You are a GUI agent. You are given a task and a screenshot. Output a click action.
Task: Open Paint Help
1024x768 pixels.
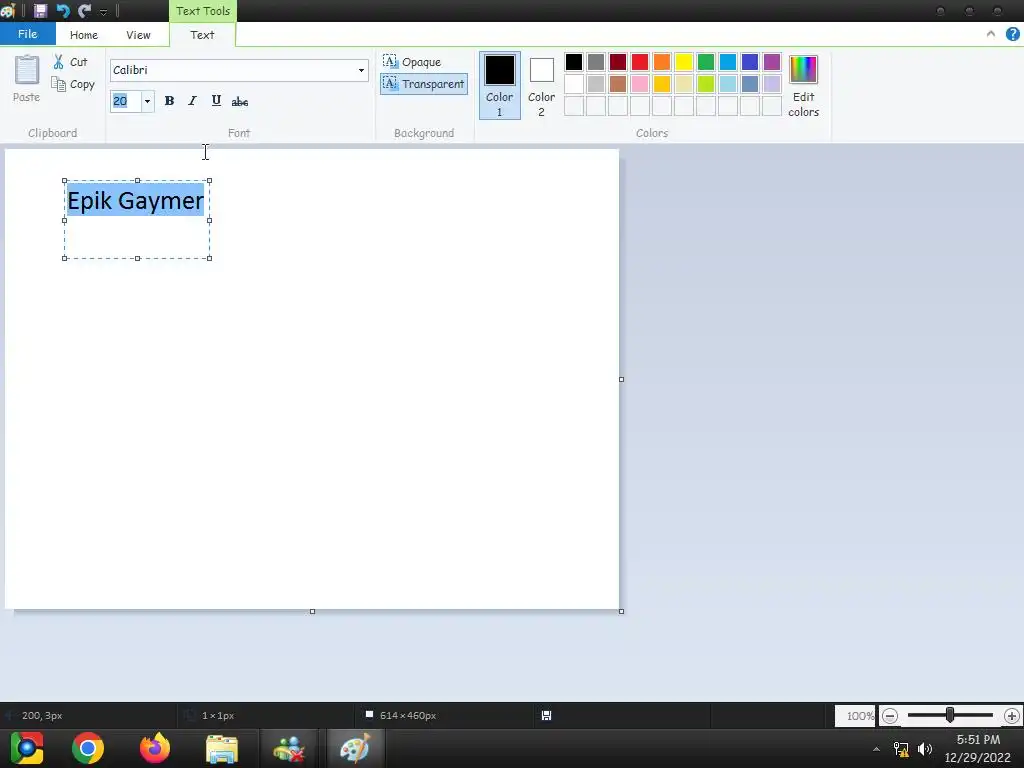[x=1013, y=34]
